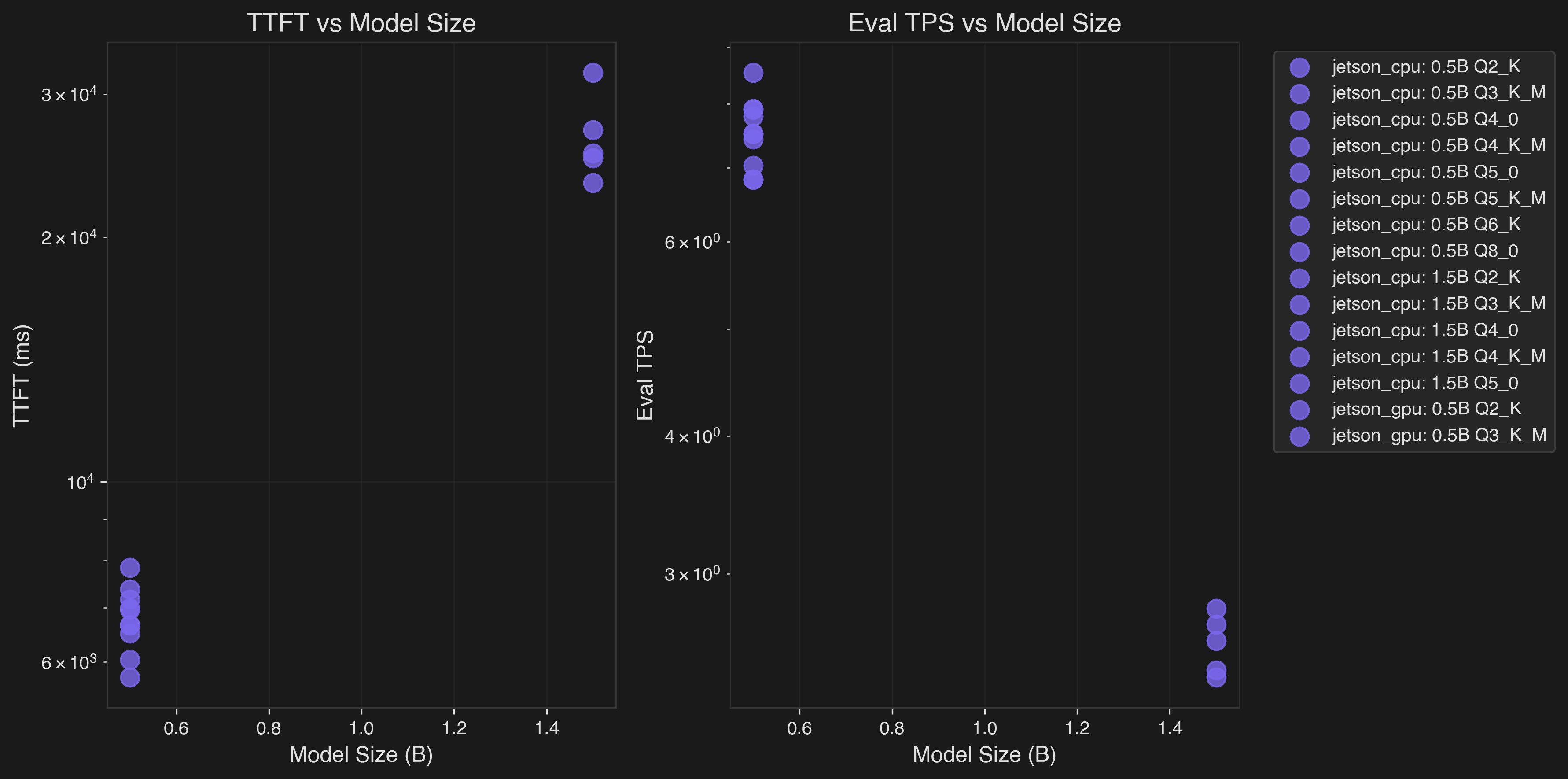Toggle visibility of jetson_cpu: 1.5B Q5_0 trace
The width and height of the screenshot is (1568, 779).
coord(1300,383)
